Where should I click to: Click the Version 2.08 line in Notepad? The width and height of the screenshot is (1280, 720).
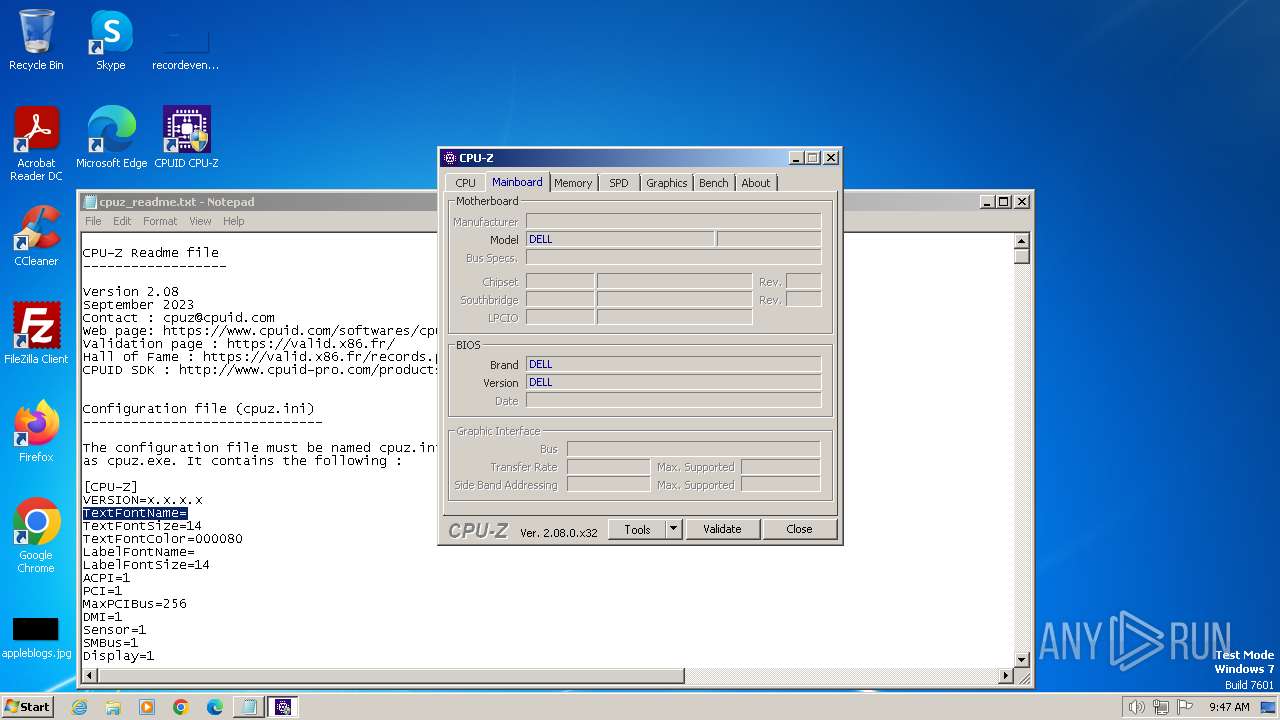coord(130,292)
